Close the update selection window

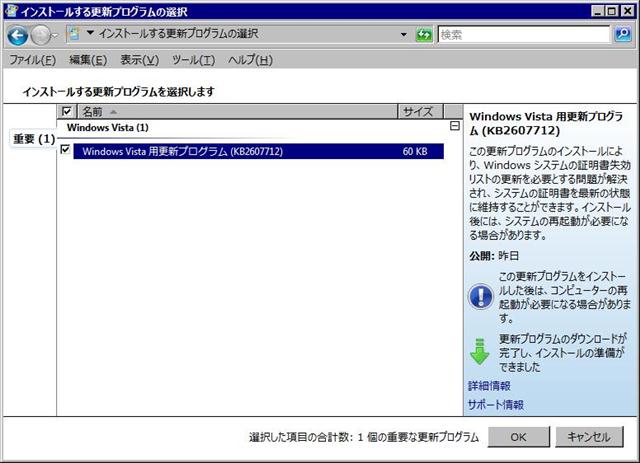click(627, 11)
